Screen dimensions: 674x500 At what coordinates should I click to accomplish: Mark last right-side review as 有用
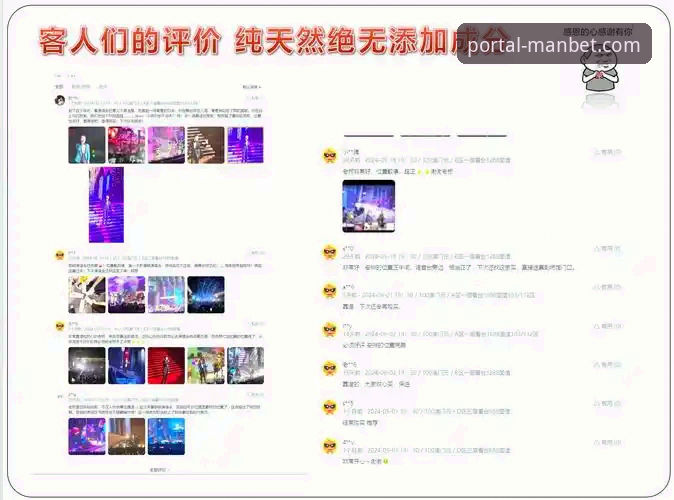(x=607, y=442)
